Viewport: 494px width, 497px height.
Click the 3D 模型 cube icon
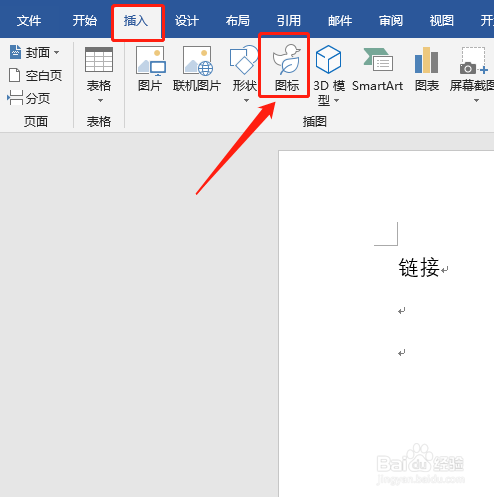328,60
